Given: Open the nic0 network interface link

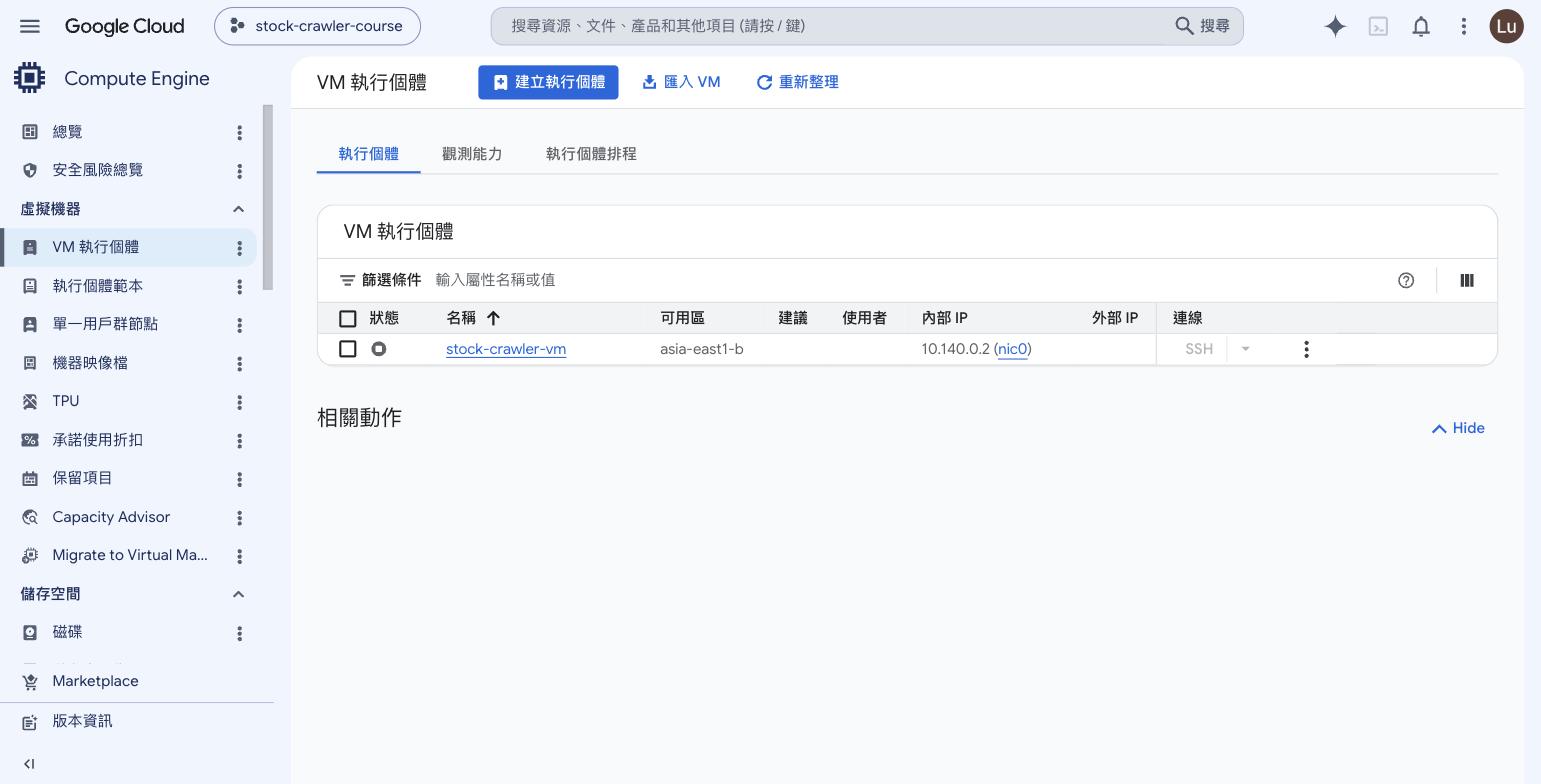Looking at the screenshot, I should [x=1013, y=349].
